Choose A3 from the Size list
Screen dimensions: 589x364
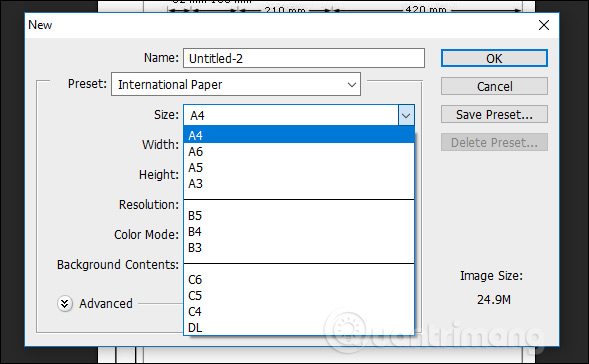click(x=299, y=184)
